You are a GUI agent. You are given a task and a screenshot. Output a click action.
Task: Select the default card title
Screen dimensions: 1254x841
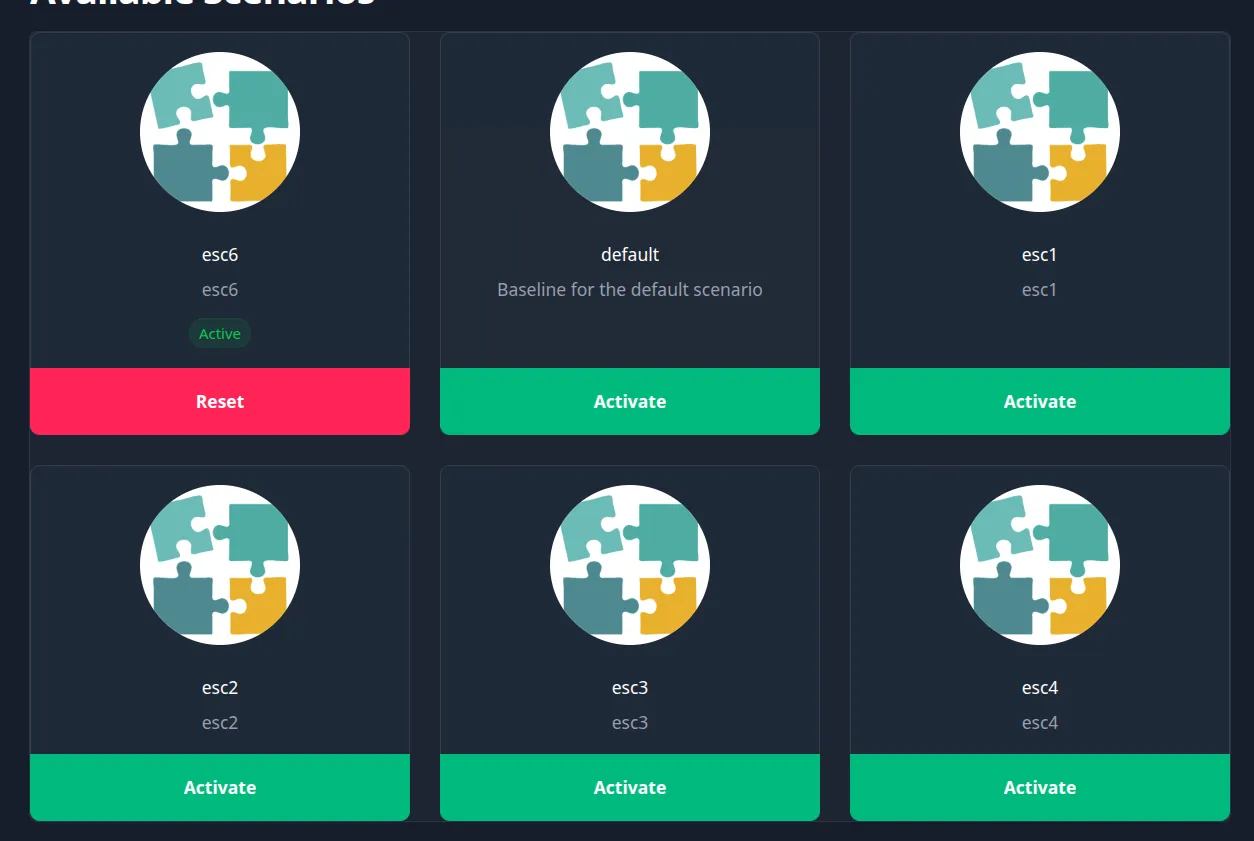[x=630, y=255]
